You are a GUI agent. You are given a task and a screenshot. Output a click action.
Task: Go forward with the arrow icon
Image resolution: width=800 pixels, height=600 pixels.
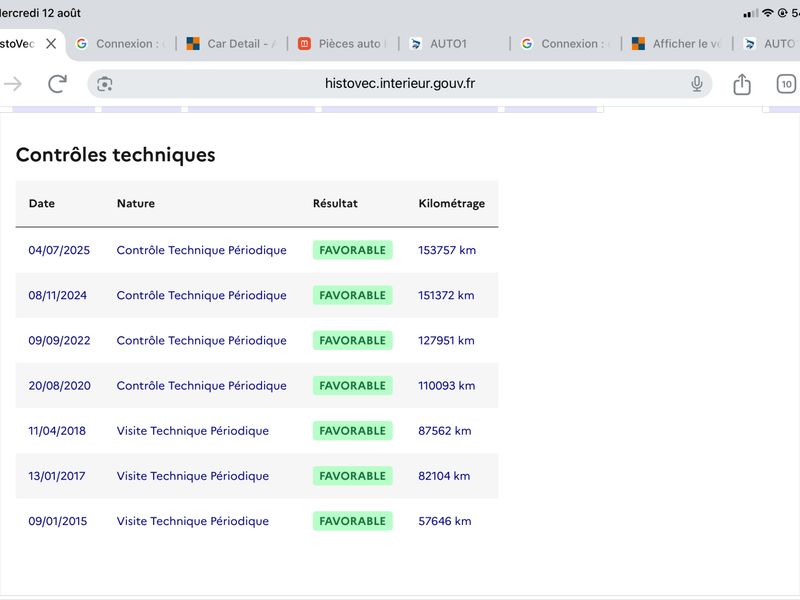pos(13,84)
